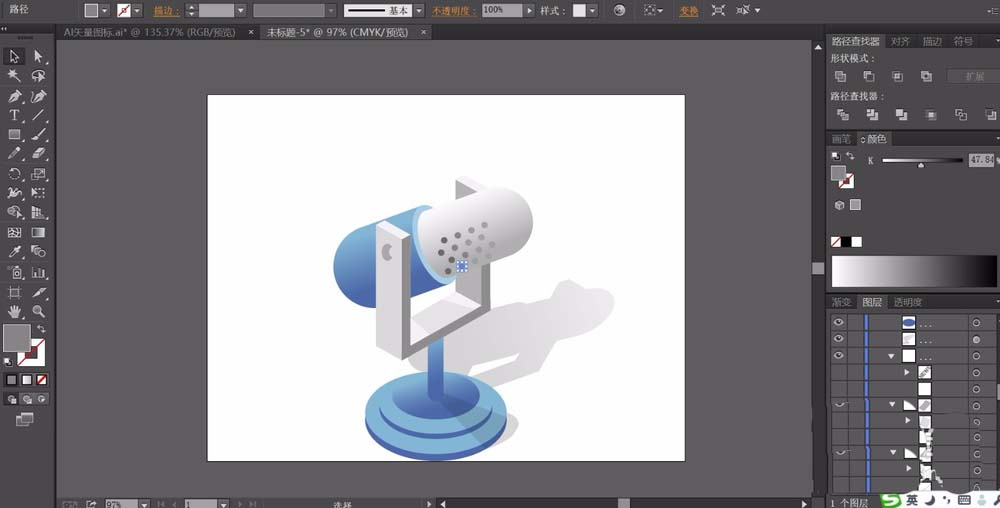Image resolution: width=1000 pixels, height=508 pixels.
Task: Click the K slider in Color panel
Action: point(922,161)
